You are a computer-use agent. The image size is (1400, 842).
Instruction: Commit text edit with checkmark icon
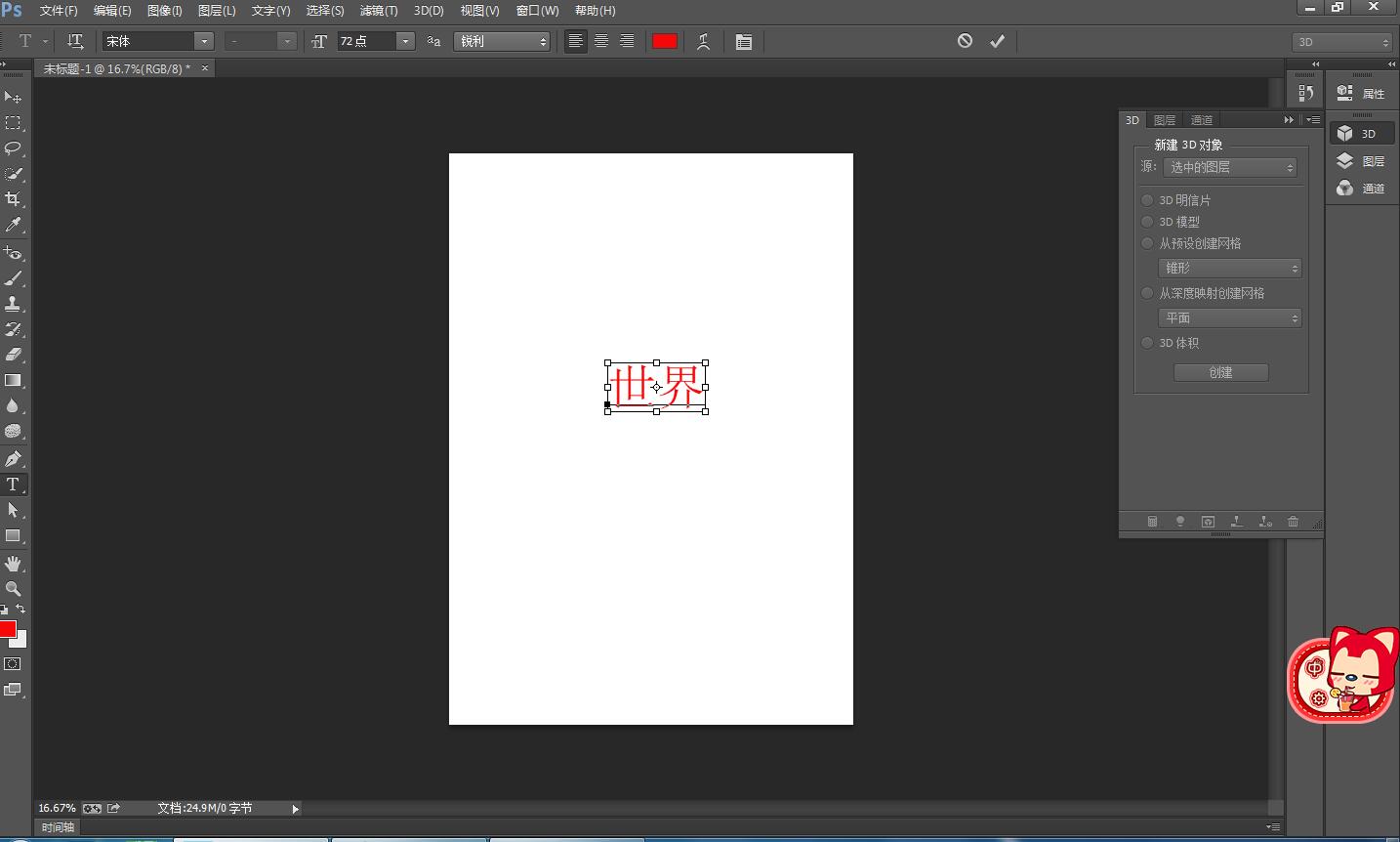tap(997, 41)
